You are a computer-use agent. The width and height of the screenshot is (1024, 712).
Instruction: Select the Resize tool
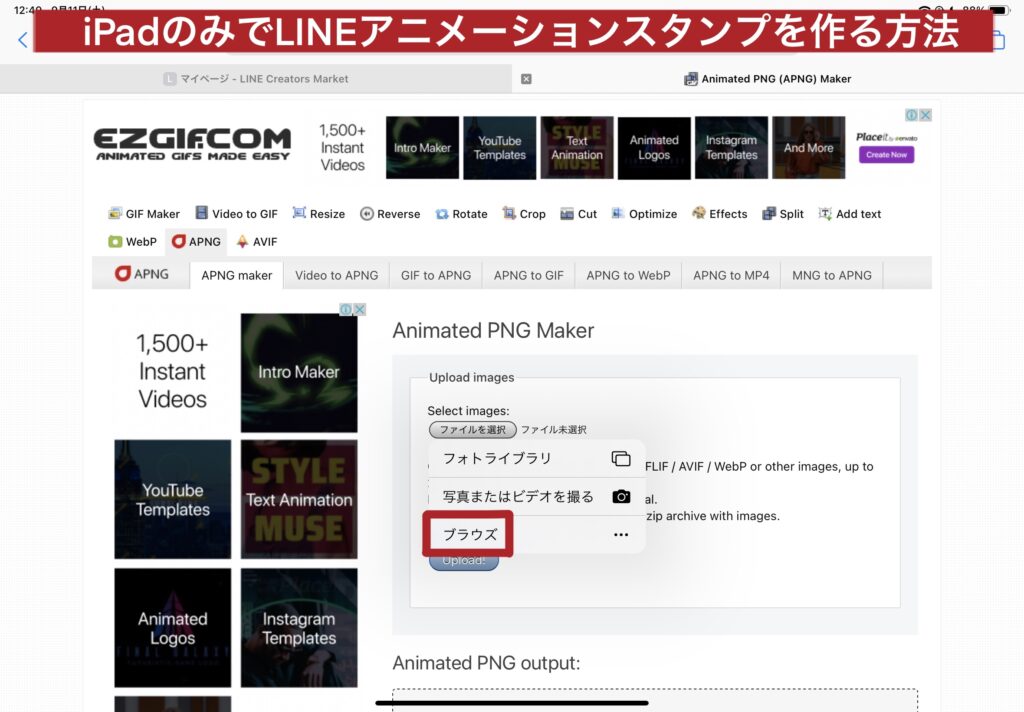(319, 214)
